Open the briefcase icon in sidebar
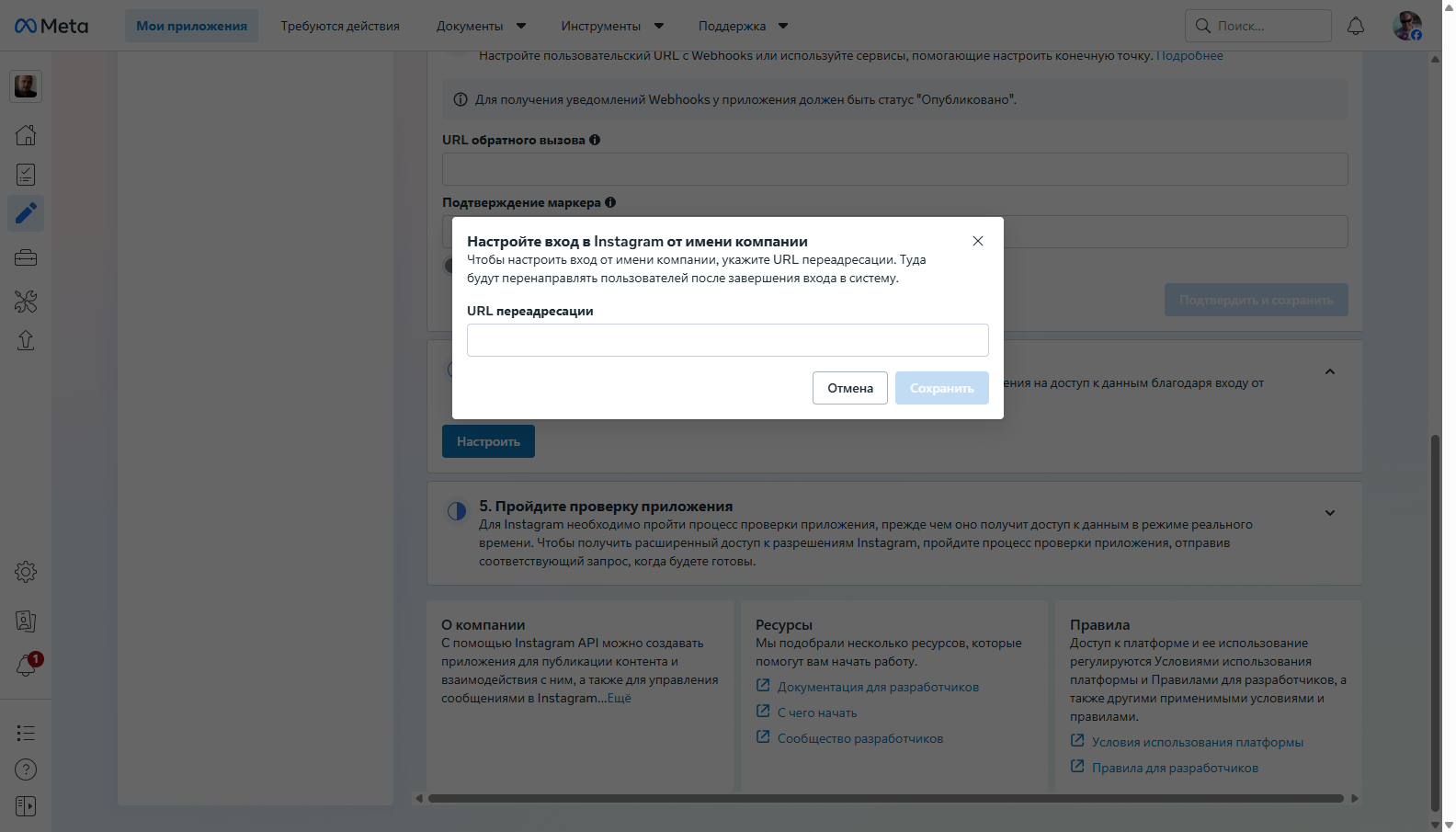 pos(26,257)
